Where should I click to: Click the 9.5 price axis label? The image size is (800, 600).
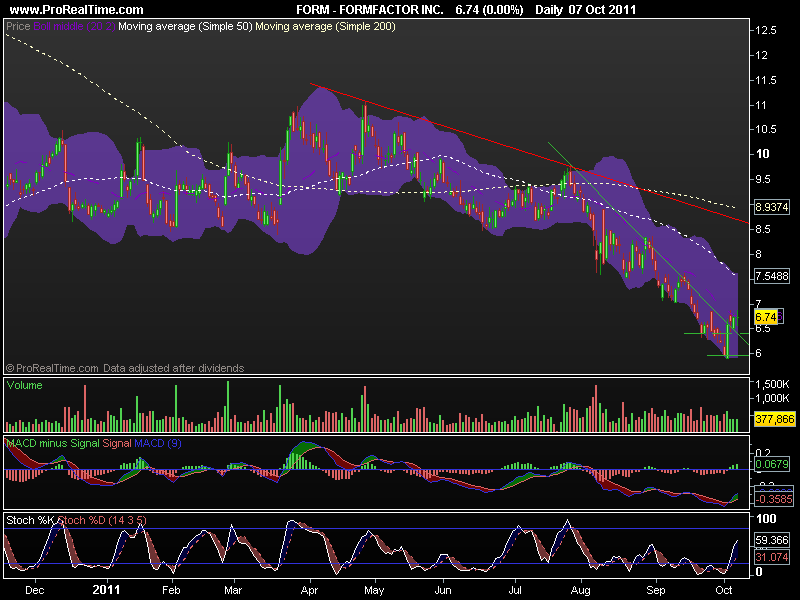point(765,179)
